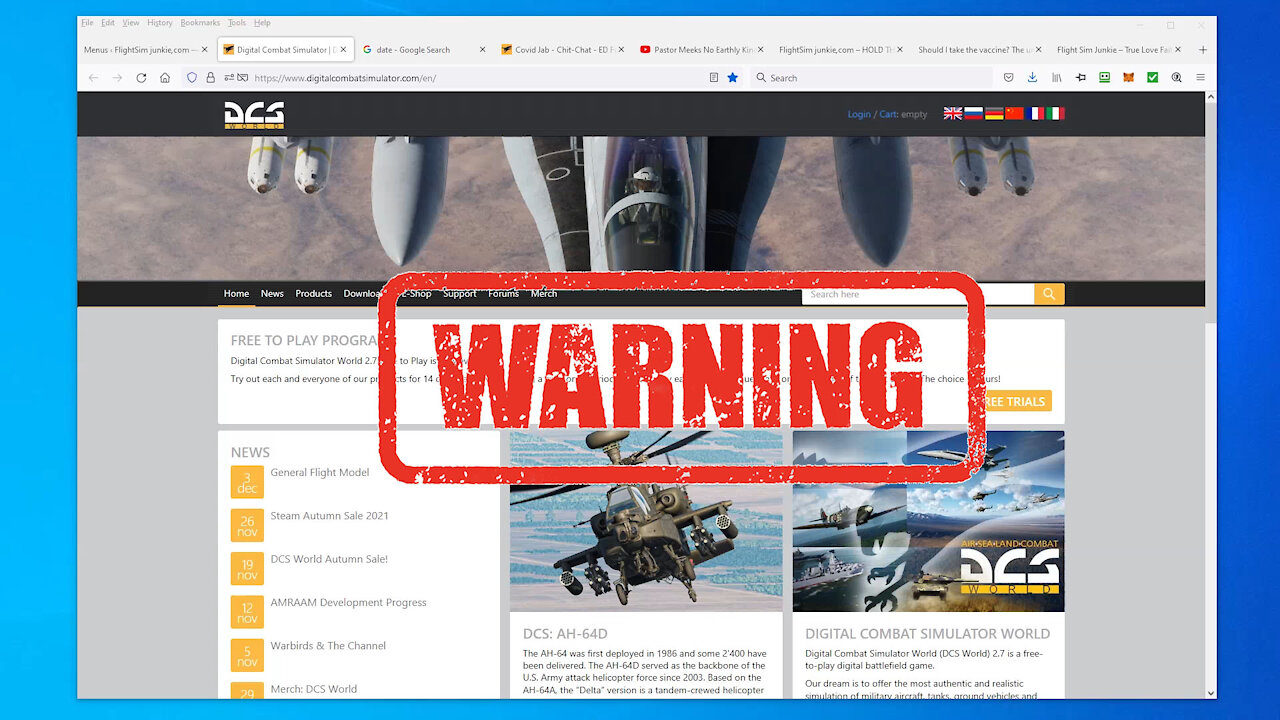
Task: Open the News site navigation item
Action: [272, 294]
